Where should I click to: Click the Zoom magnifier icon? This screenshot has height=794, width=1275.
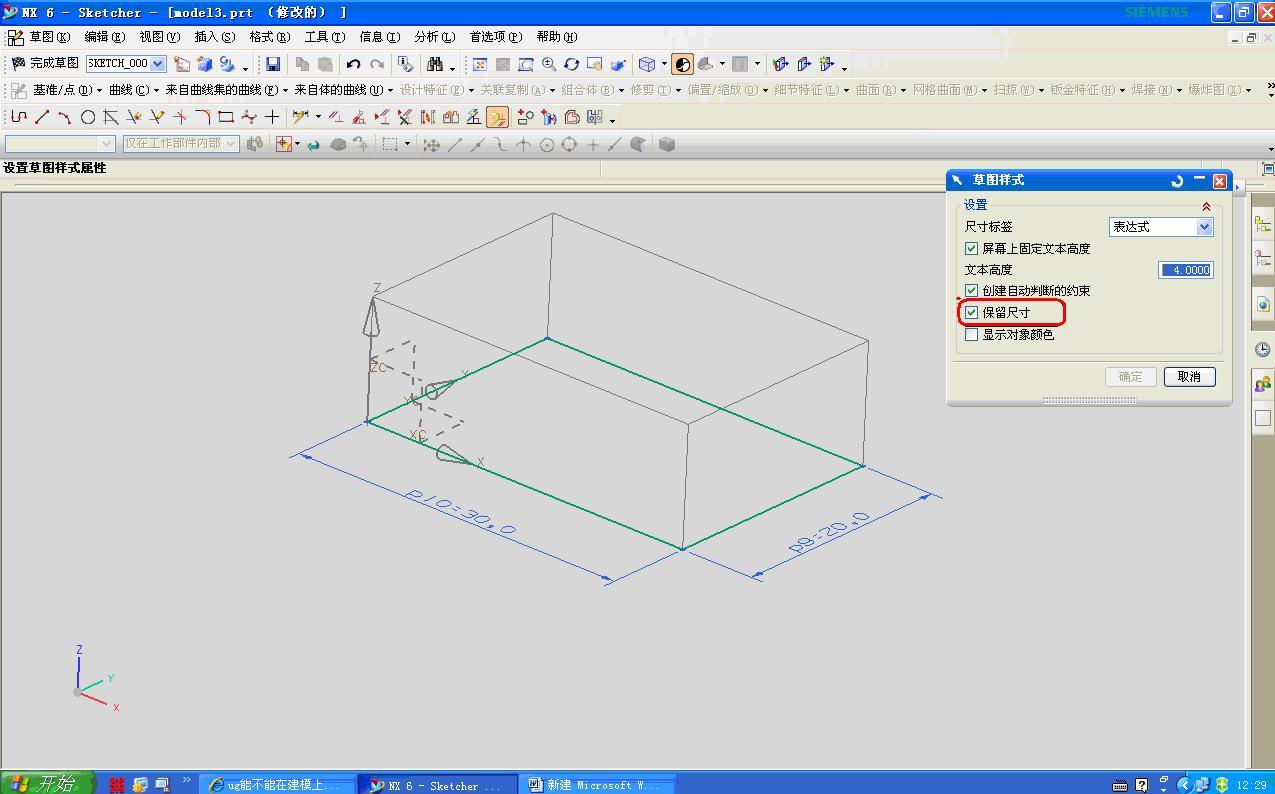pos(548,64)
